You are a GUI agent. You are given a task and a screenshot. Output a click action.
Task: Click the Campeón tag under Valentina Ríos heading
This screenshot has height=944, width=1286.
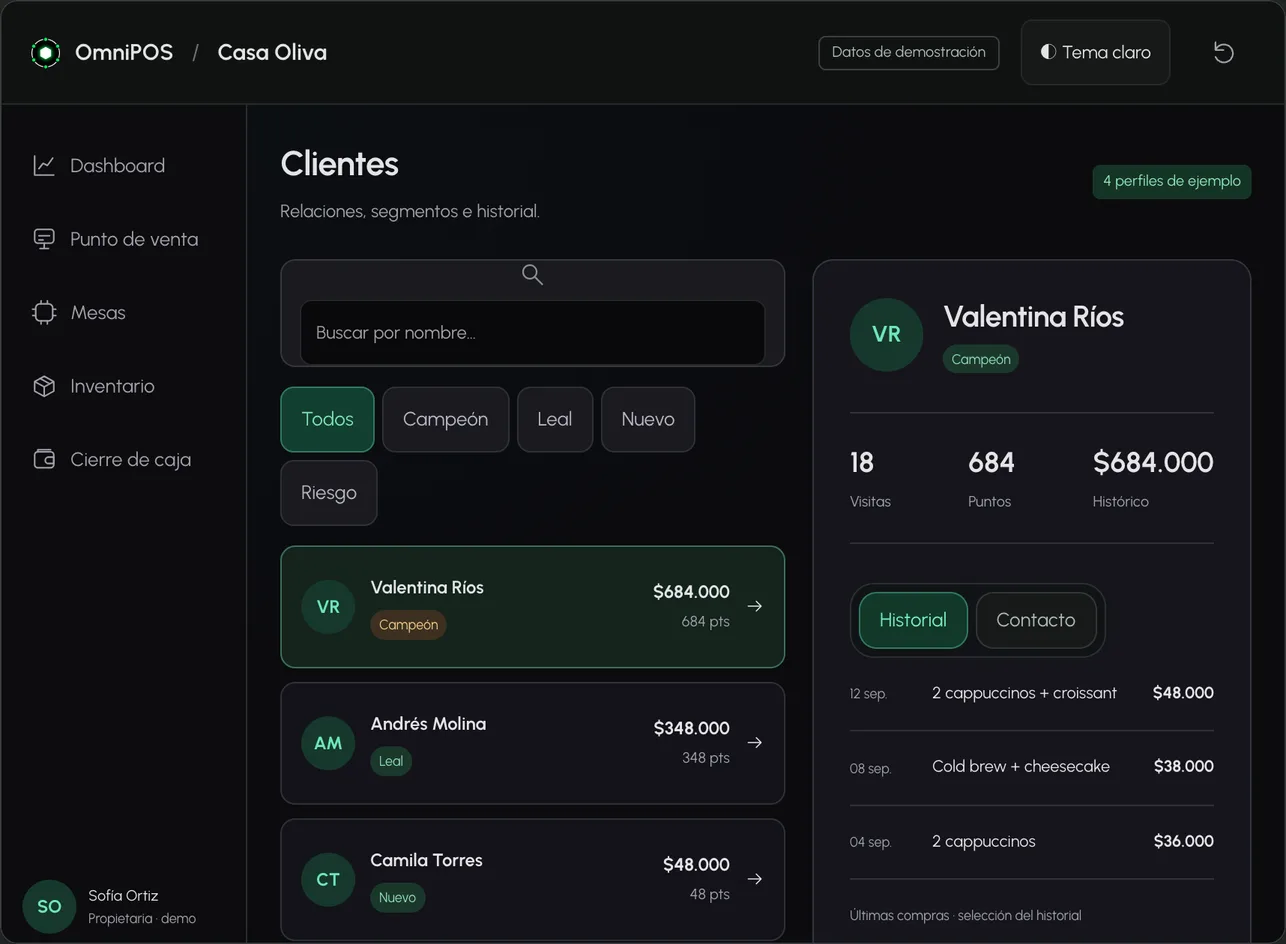980,359
